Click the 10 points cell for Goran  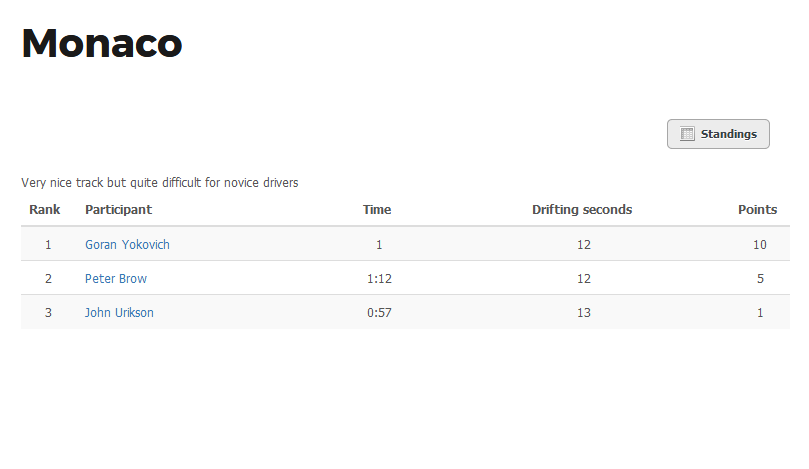tap(759, 245)
